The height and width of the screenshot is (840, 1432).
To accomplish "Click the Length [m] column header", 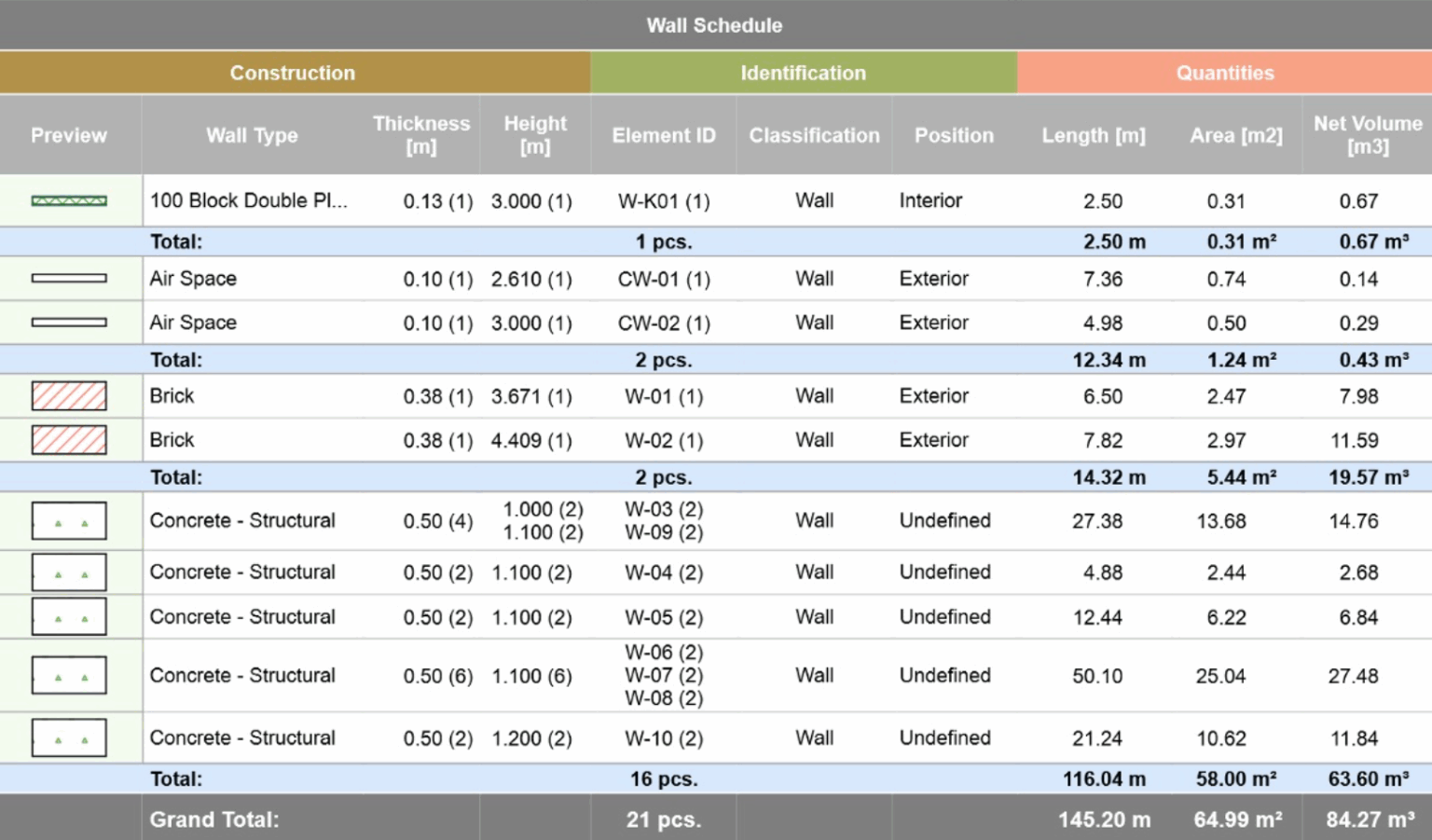I will 1094,135.
